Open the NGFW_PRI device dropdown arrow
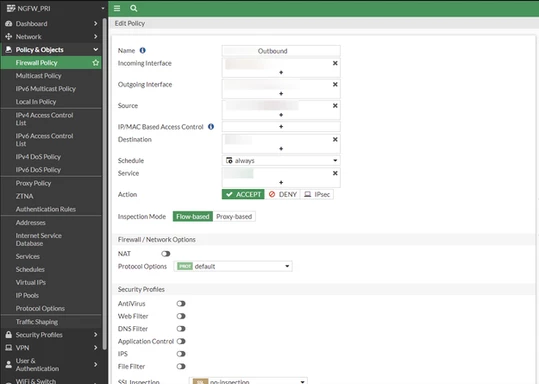Image resolution: width=539 pixels, height=384 pixels. click(x=103, y=8)
